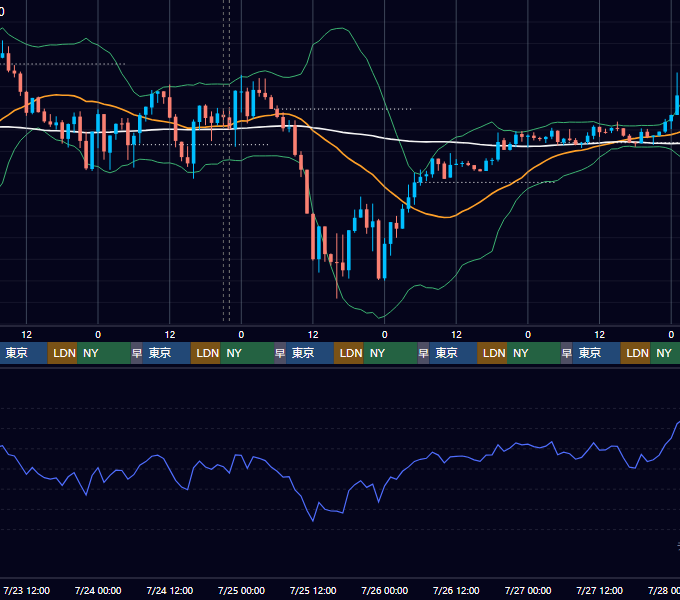Screen dimensions: 680x600
Task: Click the vertical dashed double line before 7/25 00:00
Action: pyautogui.click(x=226, y=160)
